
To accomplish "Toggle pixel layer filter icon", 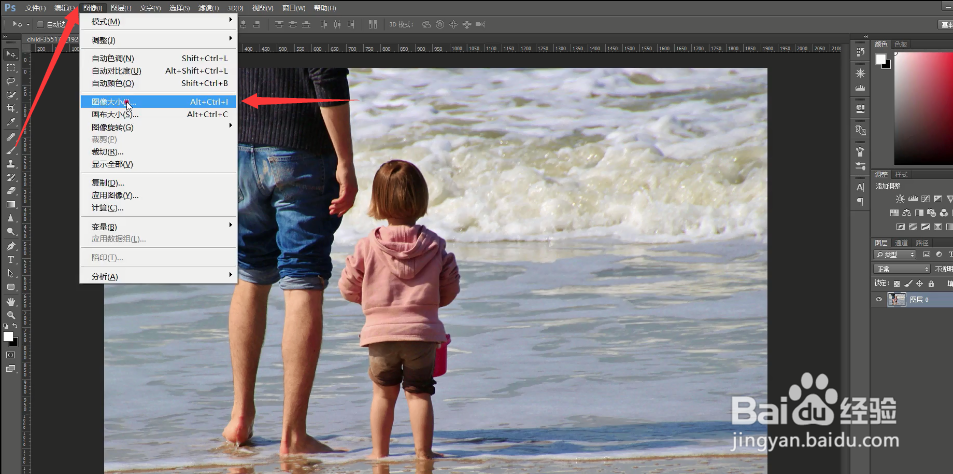I will coord(927,254).
